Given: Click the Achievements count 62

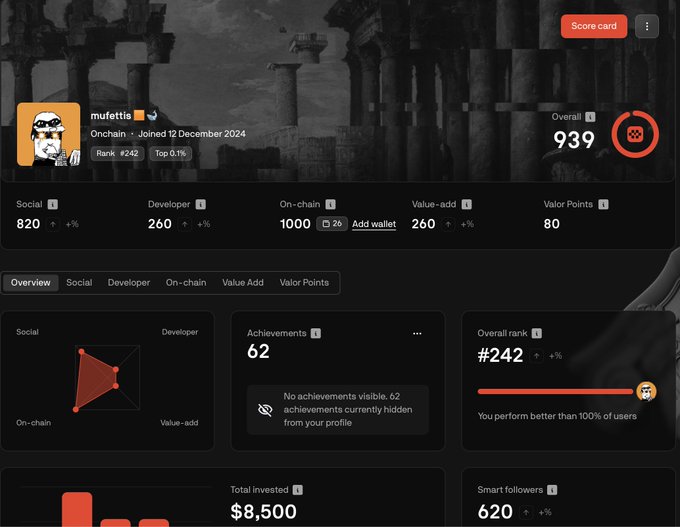Looking at the screenshot, I should click(258, 351).
